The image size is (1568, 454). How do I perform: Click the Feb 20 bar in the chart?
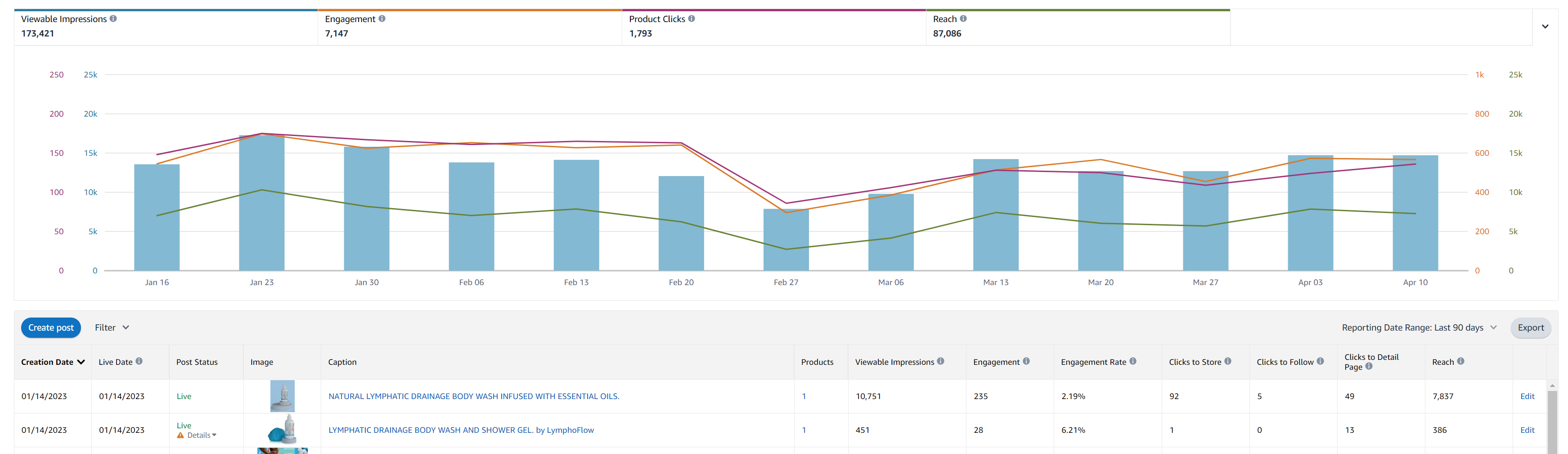[681, 223]
